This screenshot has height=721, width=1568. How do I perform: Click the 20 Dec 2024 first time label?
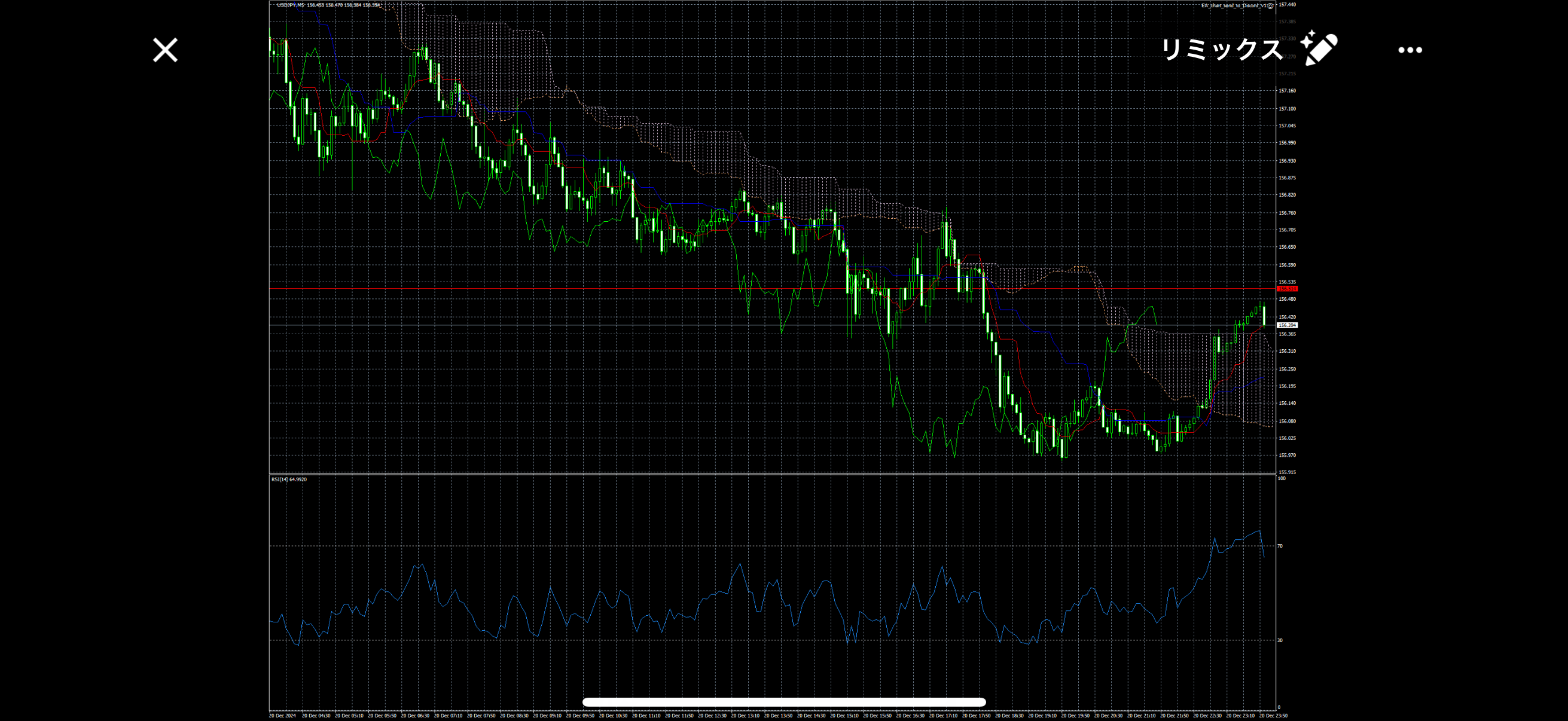click(x=282, y=716)
